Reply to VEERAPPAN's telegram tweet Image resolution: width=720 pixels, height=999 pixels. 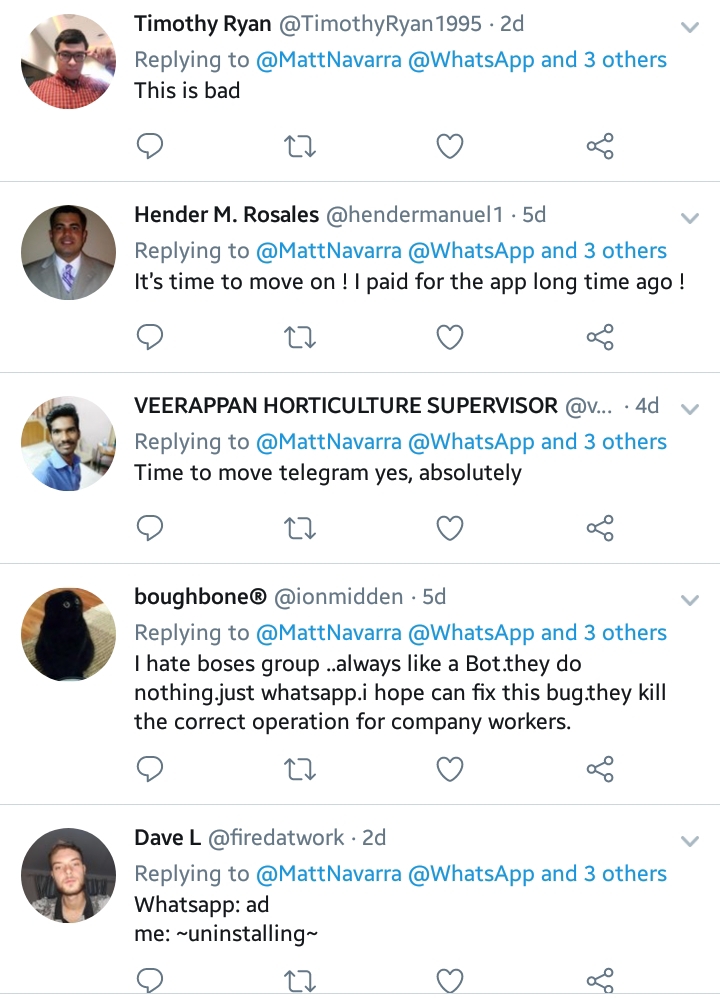click(x=149, y=528)
